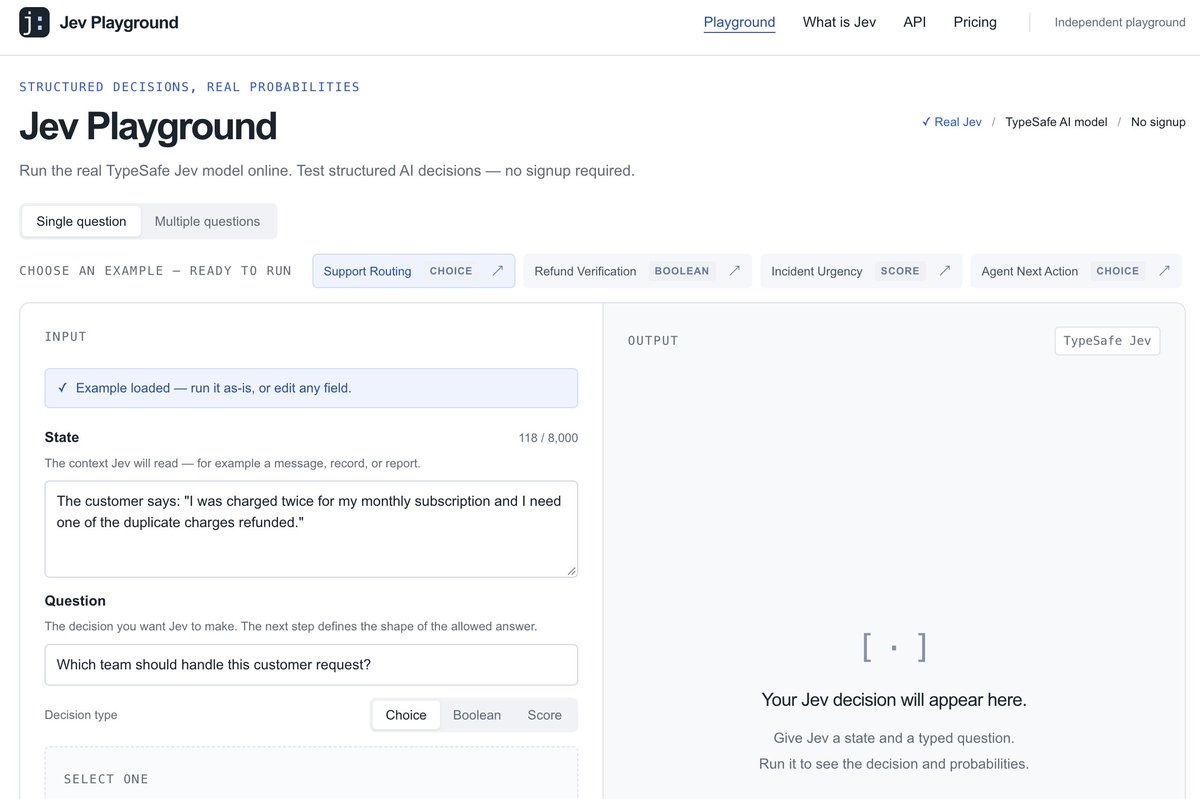Image resolution: width=1200 pixels, height=799 pixels.
Task: Click the arrow icon on Refund Verification example
Action: [x=735, y=271]
